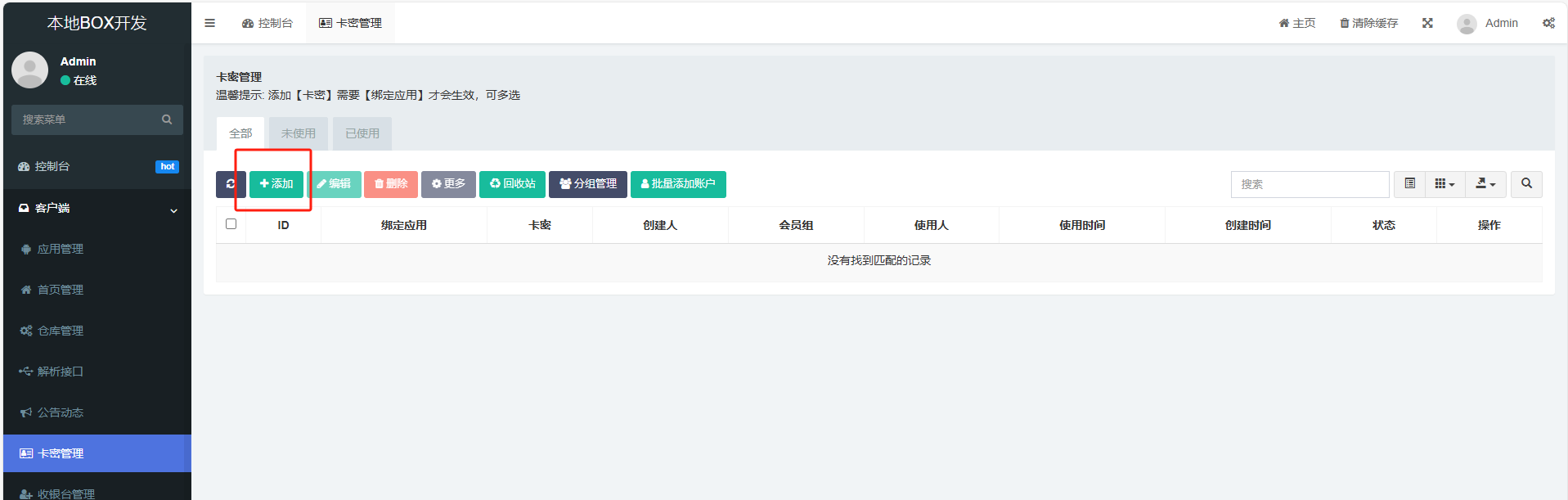1568x500 pixels.
Task: Switch to the 已使用 tab
Action: 362,133
